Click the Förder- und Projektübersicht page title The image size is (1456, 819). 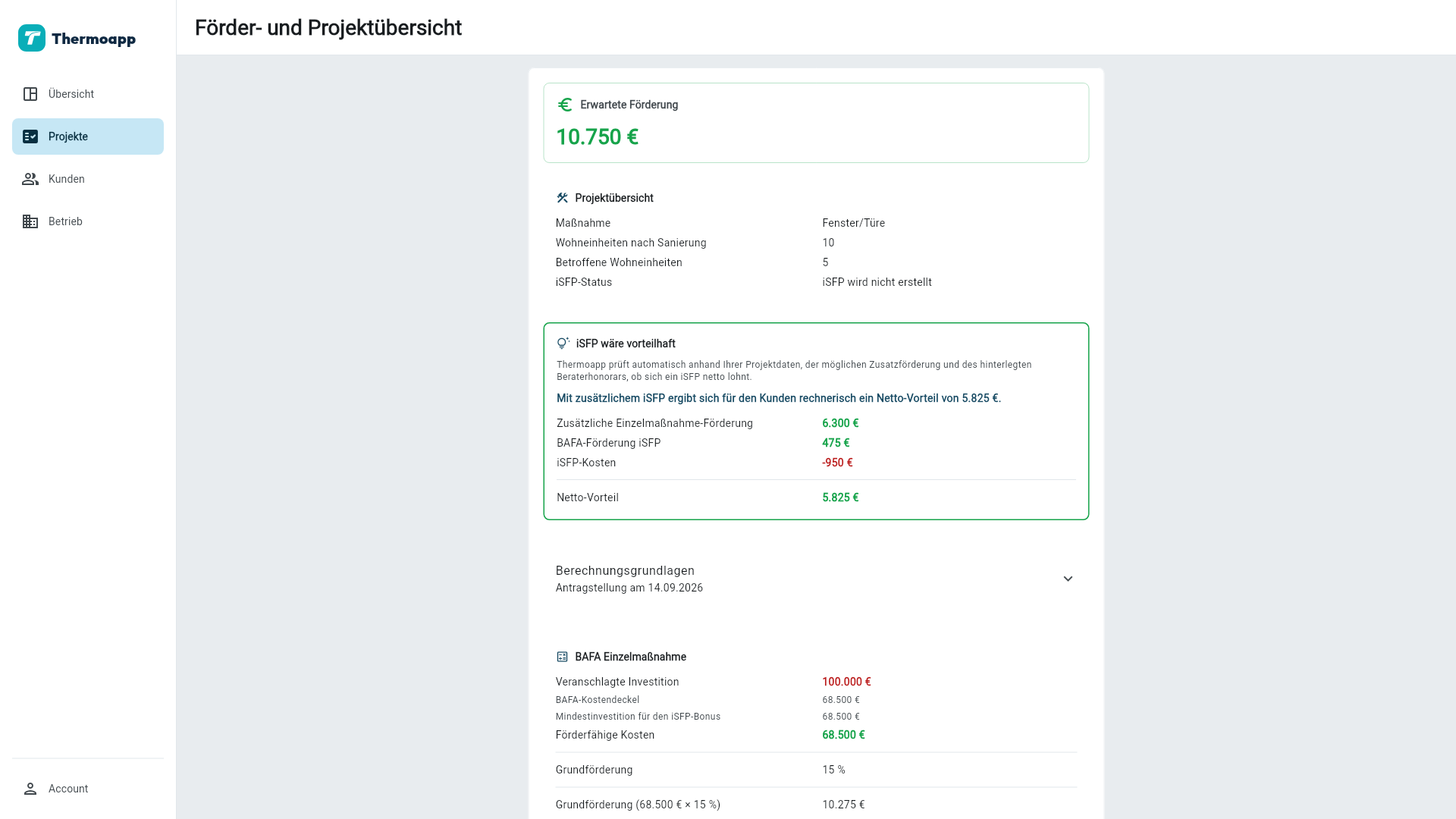[x=328, y=27]
